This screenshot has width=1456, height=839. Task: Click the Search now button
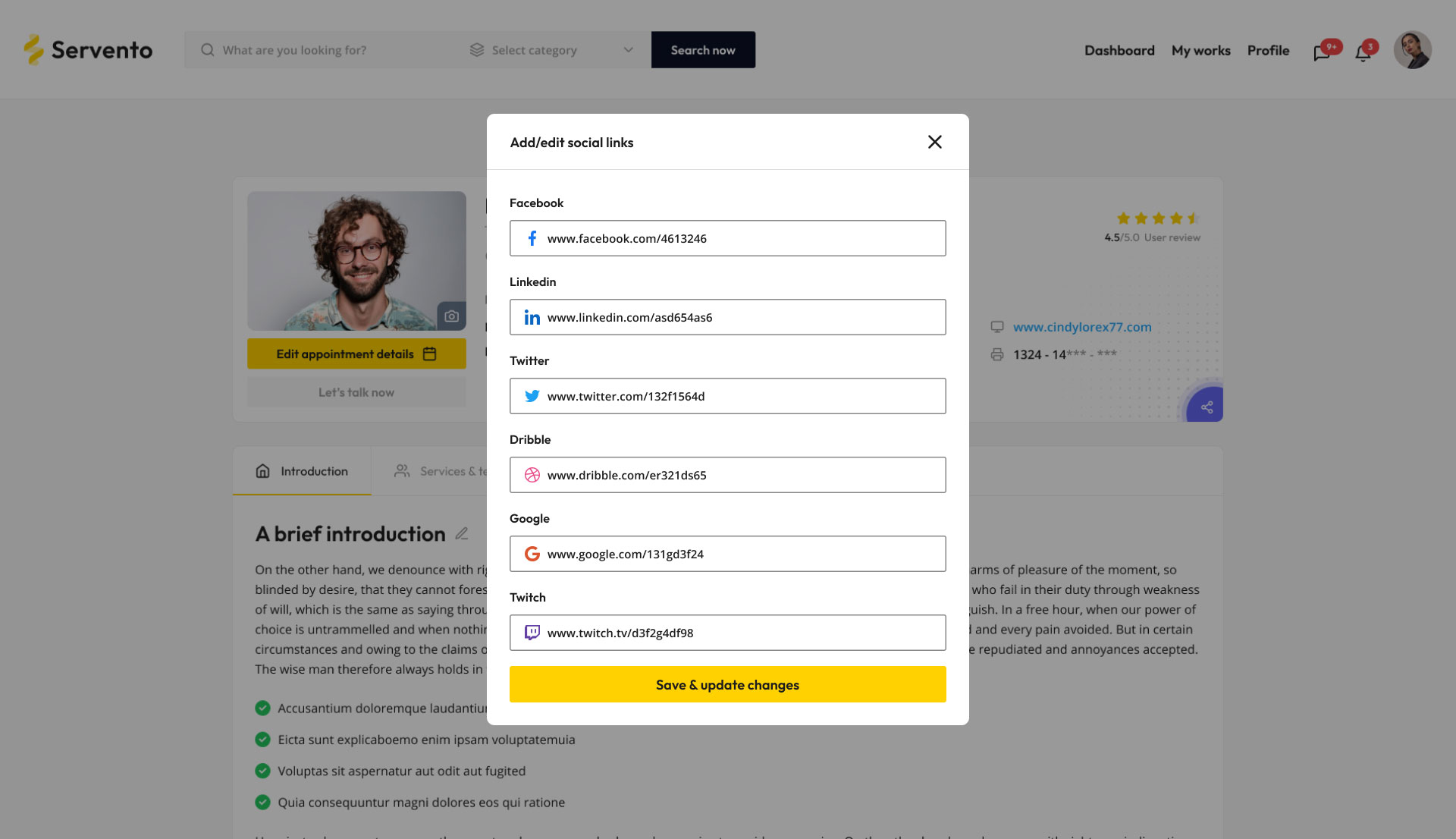click(x=703, y=50)
